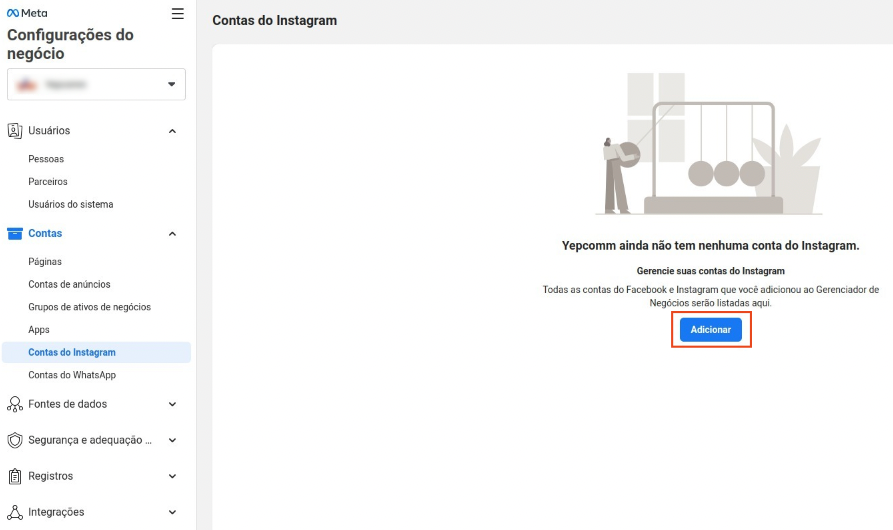Image resolution: width=893 pixels, height=530 pixels.
Task: Click the Fontes de dados icon
Action: (x=15, y=404)
